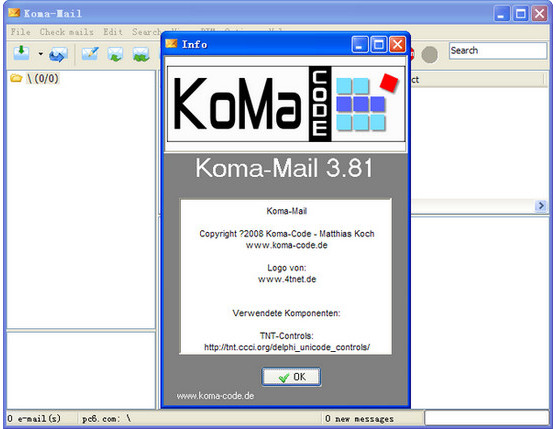Viewport: 556px width, 429px height.
Task: Minimize the Info dialog
Action: 360,45
